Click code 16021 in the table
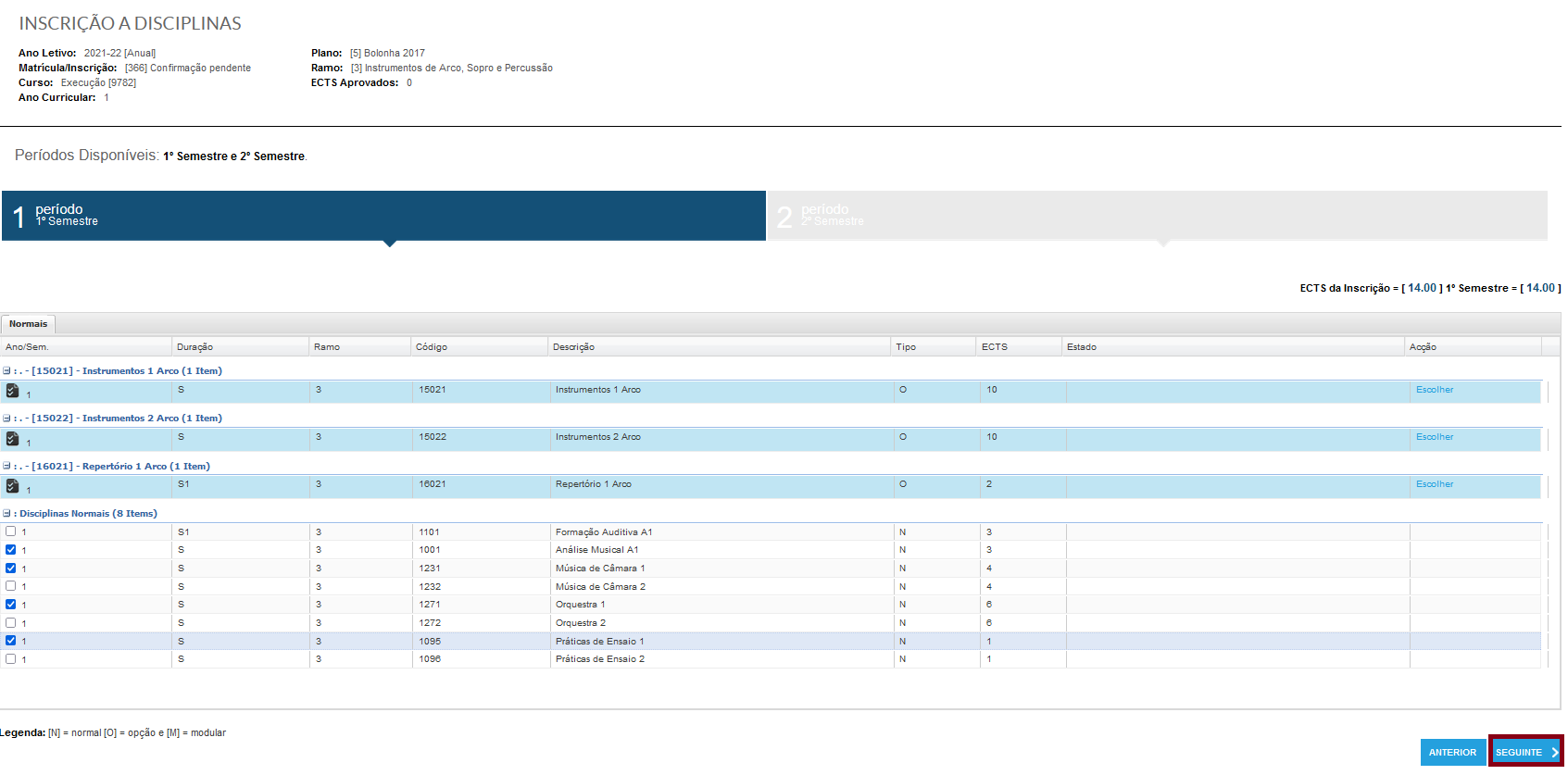The height and width of the screenshot is (775, 1568). tap(433, 484)
